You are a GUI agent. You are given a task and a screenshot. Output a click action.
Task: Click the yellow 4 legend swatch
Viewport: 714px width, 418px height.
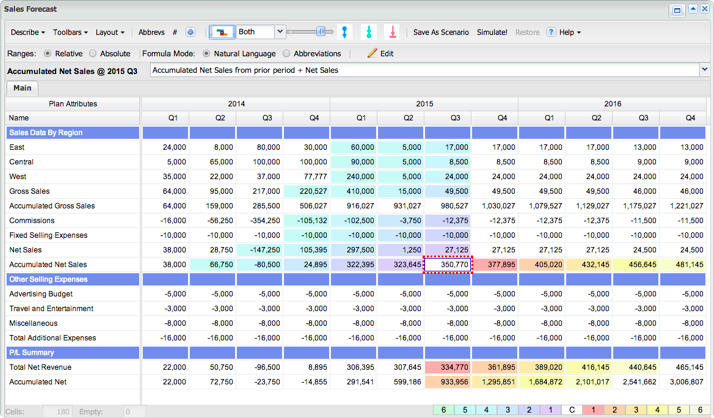click(658, 410)
